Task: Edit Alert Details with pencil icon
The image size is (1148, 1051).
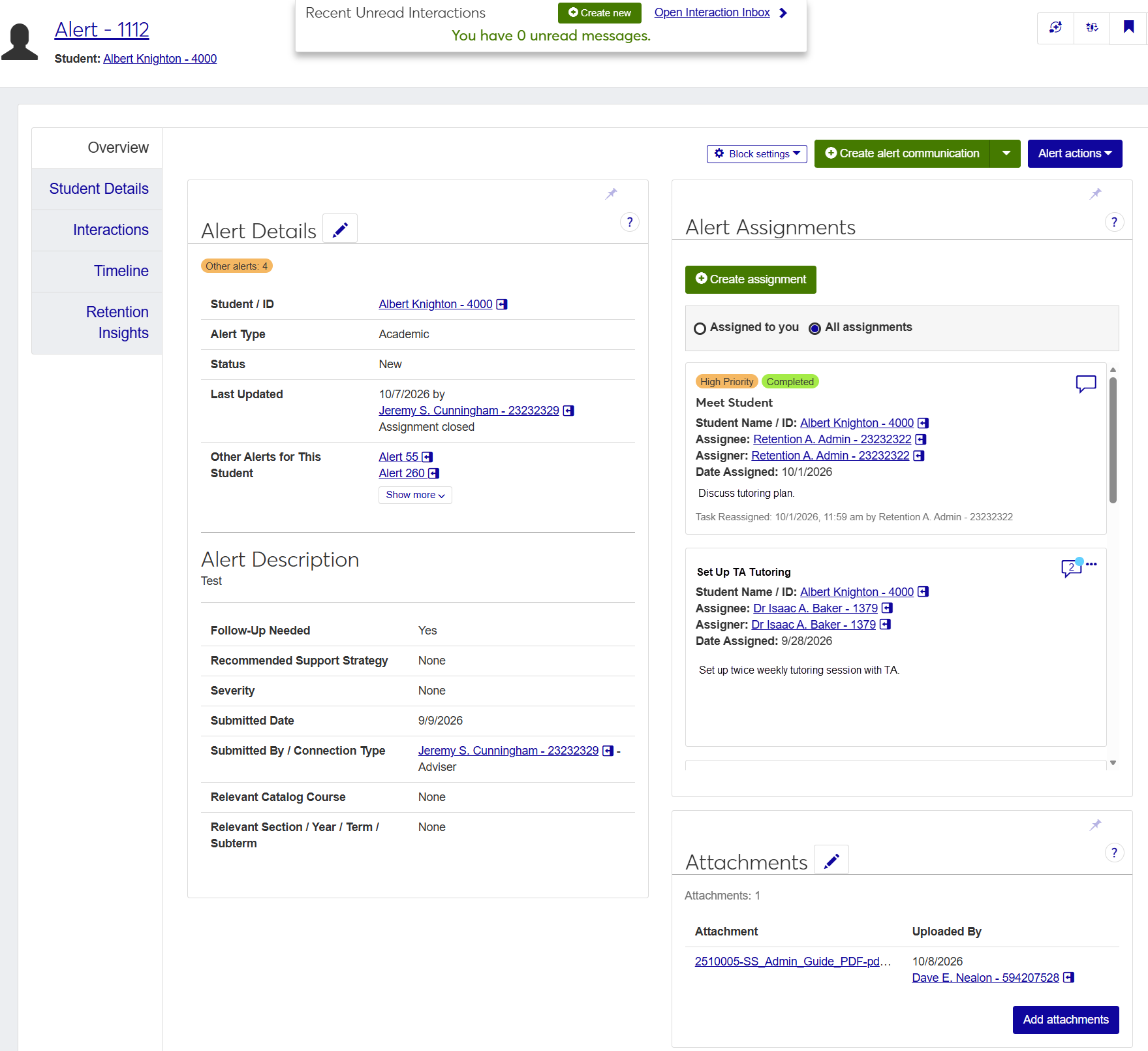Action: tap(340, 229)
